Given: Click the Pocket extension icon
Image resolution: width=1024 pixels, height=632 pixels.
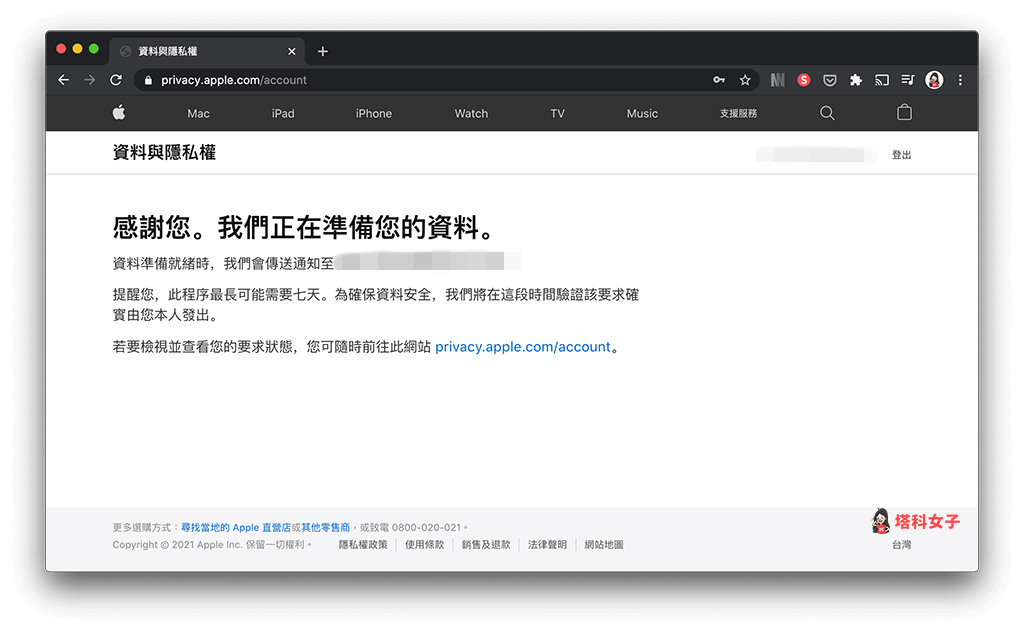Looking at the screenshot, I should (x=829, y=80).
